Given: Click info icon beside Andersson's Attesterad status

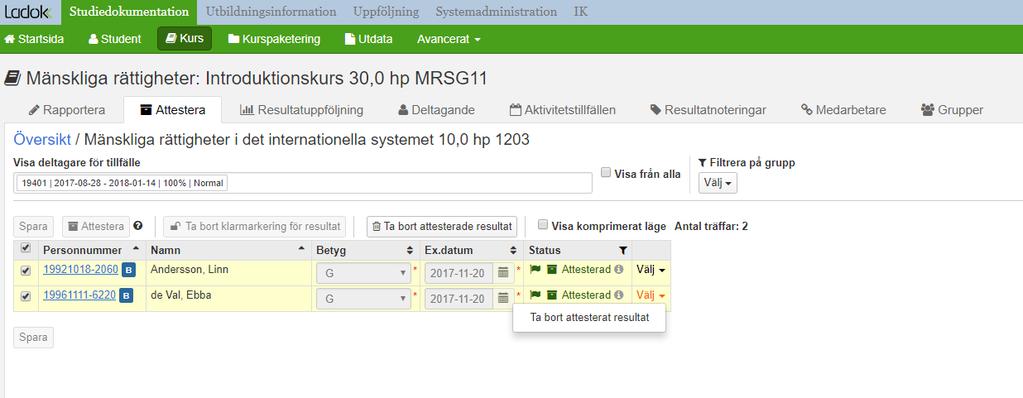Looking at the screenshot, I should (618, 269).
